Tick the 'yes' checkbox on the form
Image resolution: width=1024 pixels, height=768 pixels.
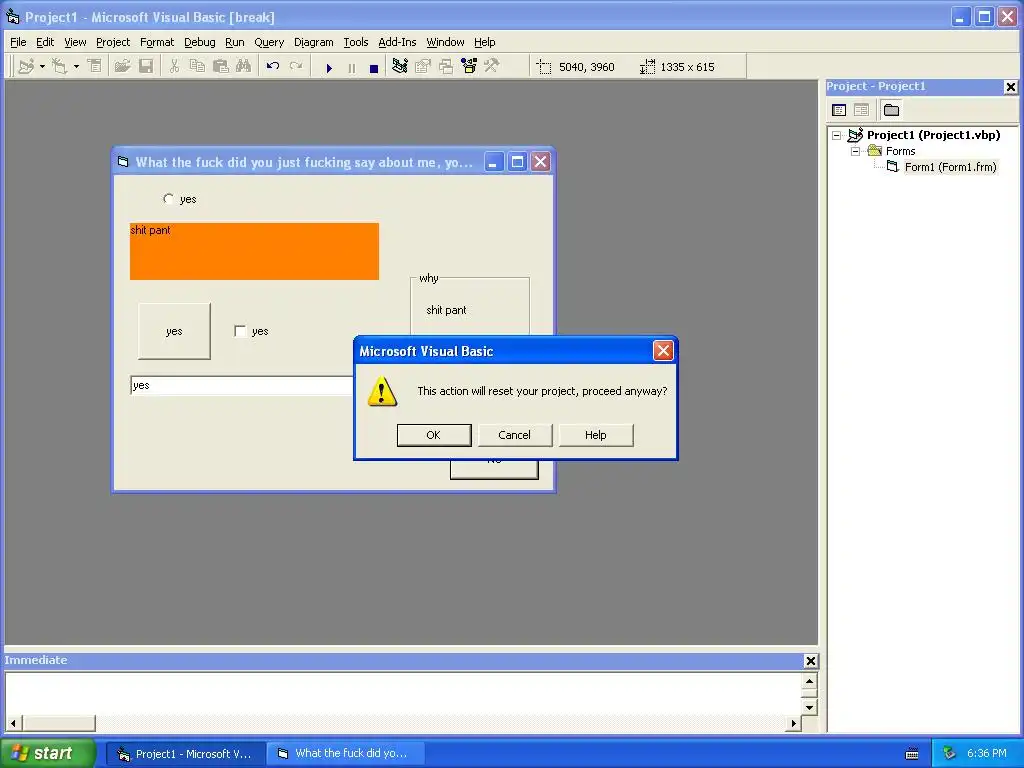pos(240,331)
